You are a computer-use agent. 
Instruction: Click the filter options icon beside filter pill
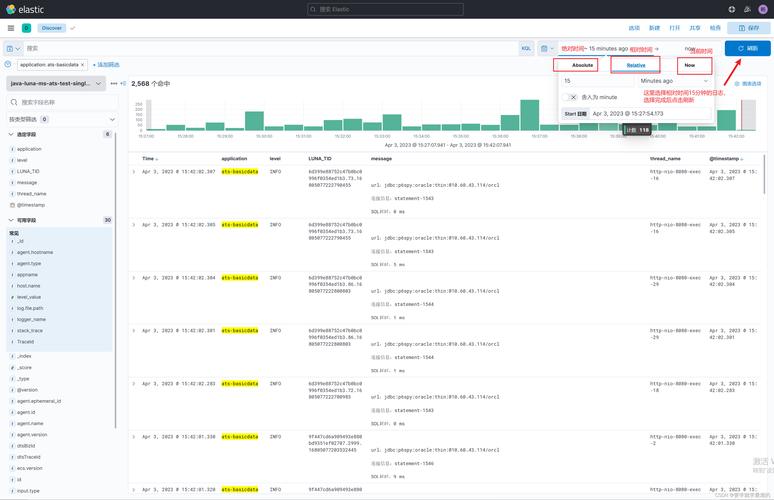pos(8,64)
